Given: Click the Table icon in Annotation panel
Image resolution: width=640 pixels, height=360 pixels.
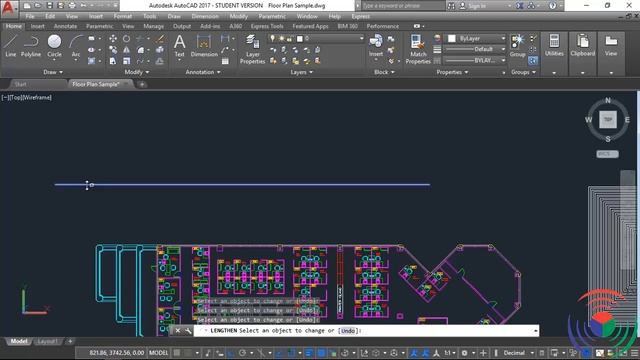Looking at the screenshot, I should (x=225, y=61).
